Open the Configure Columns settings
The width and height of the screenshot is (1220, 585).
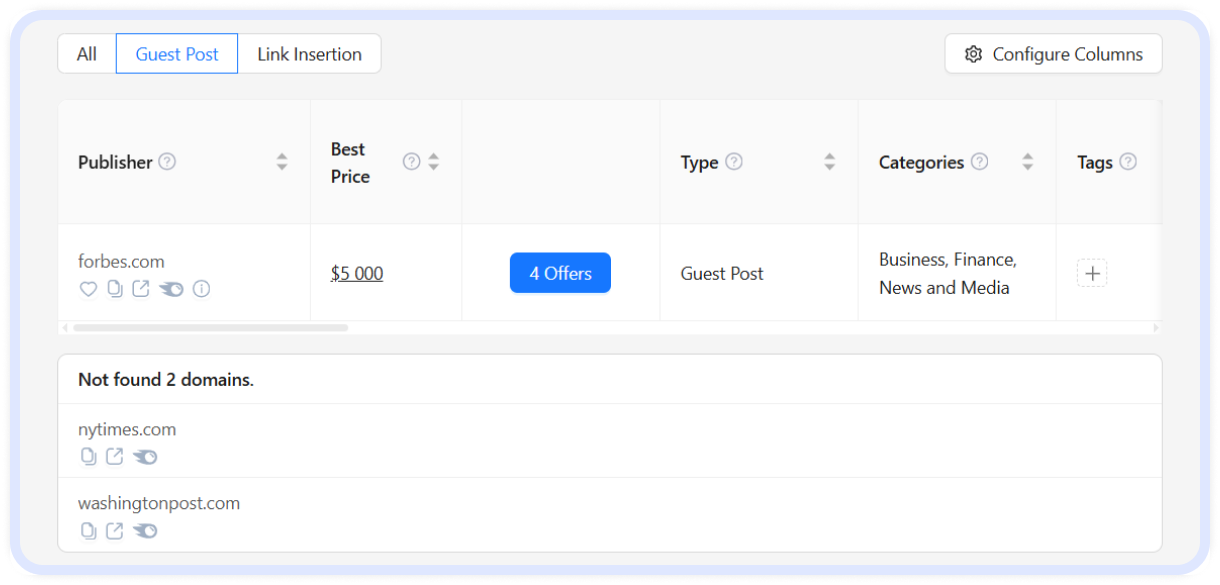click(x=1053, y=54)
